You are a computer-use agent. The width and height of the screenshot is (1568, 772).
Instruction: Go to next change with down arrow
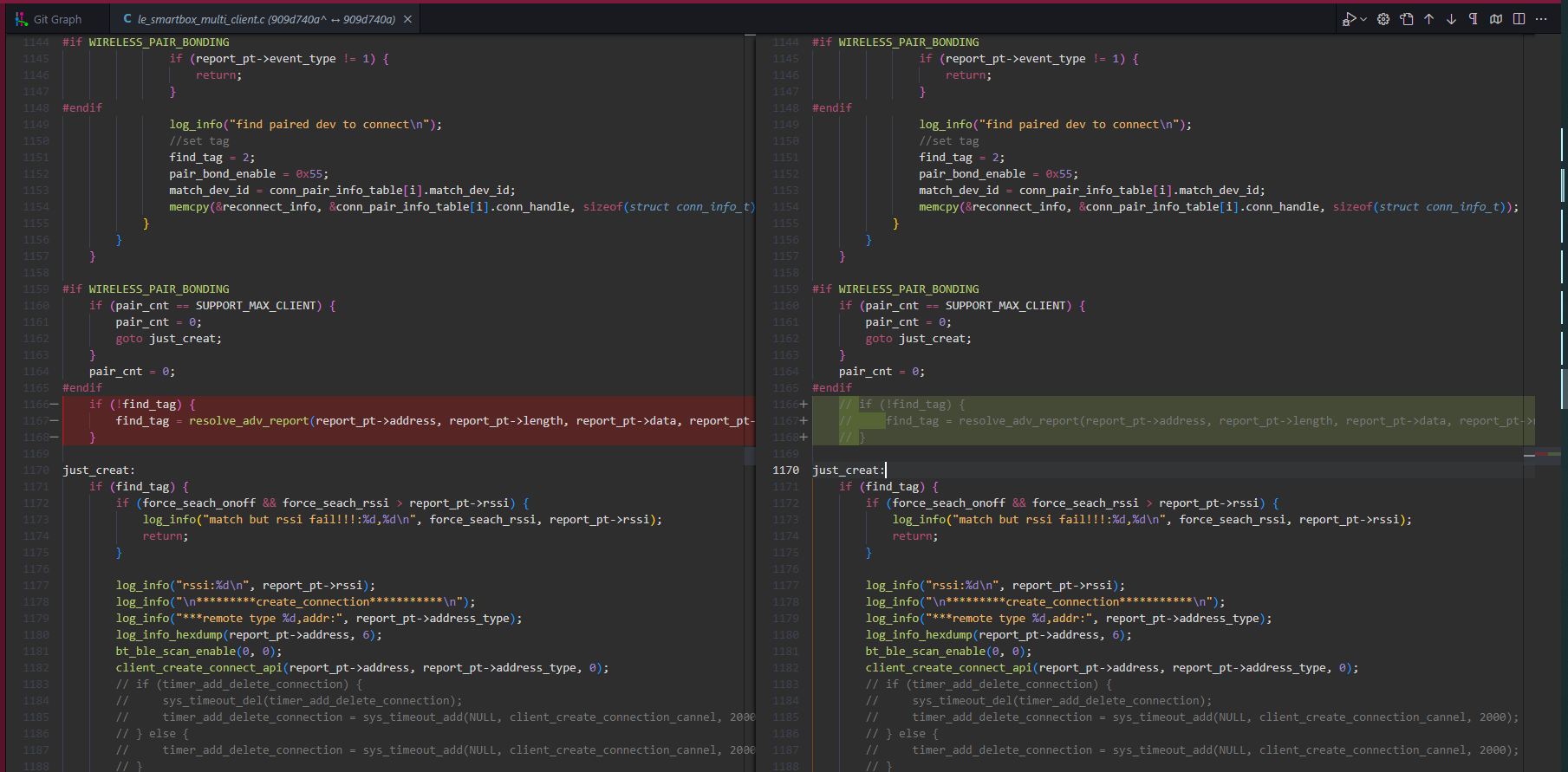tap(1452, 19)
